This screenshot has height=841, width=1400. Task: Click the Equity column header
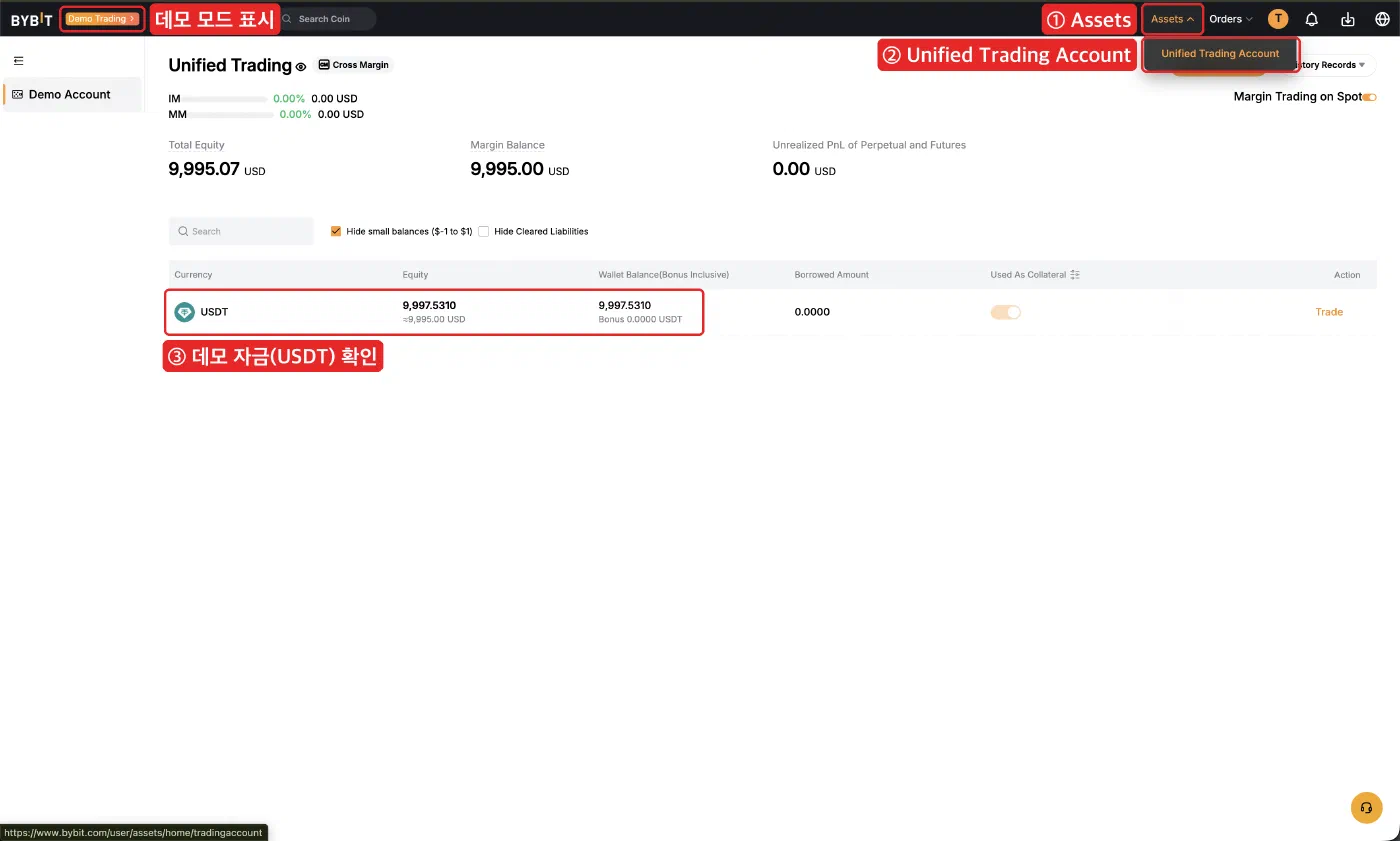pos(415,275)
